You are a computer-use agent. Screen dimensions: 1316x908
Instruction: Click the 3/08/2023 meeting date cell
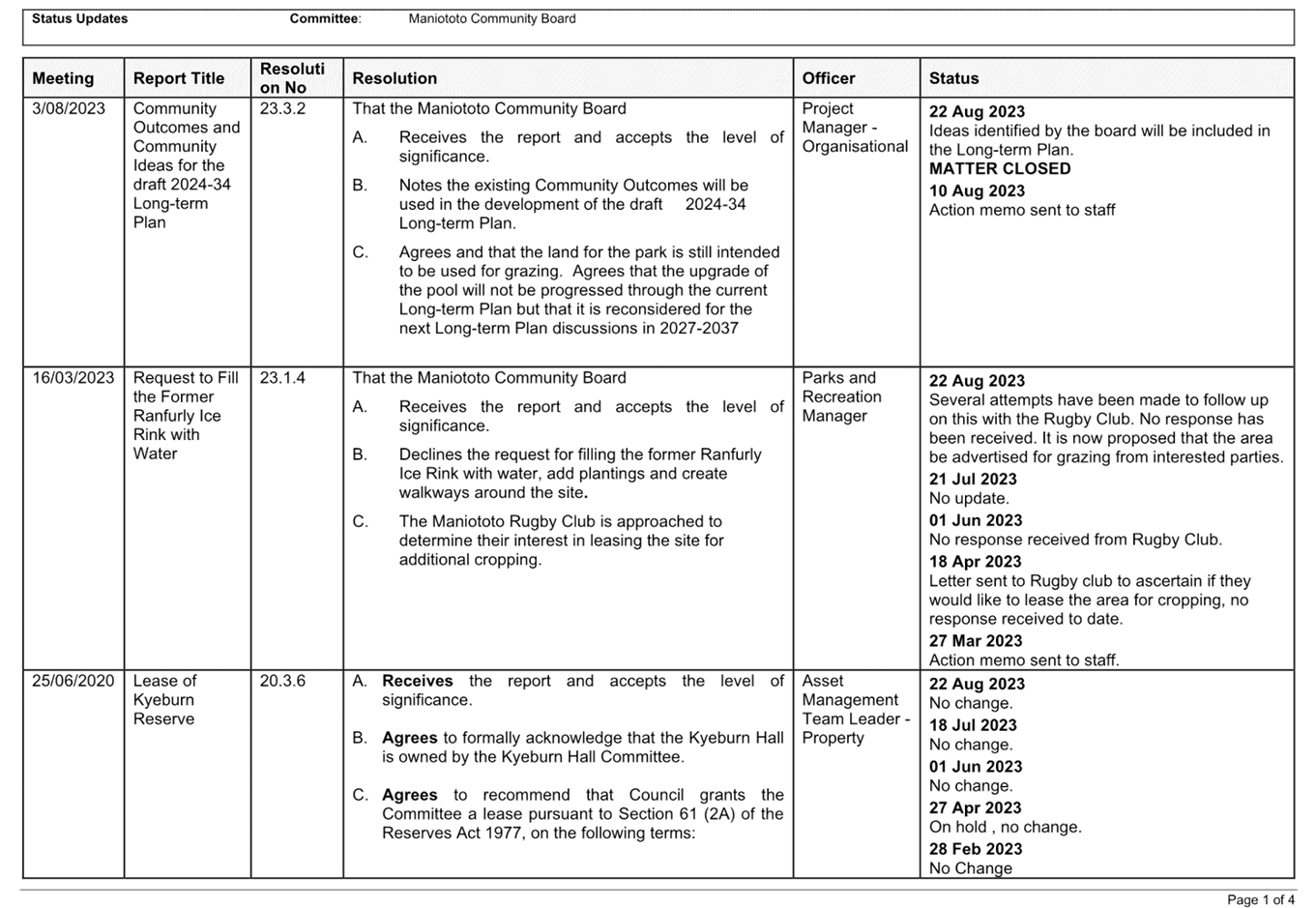[68, 108]
